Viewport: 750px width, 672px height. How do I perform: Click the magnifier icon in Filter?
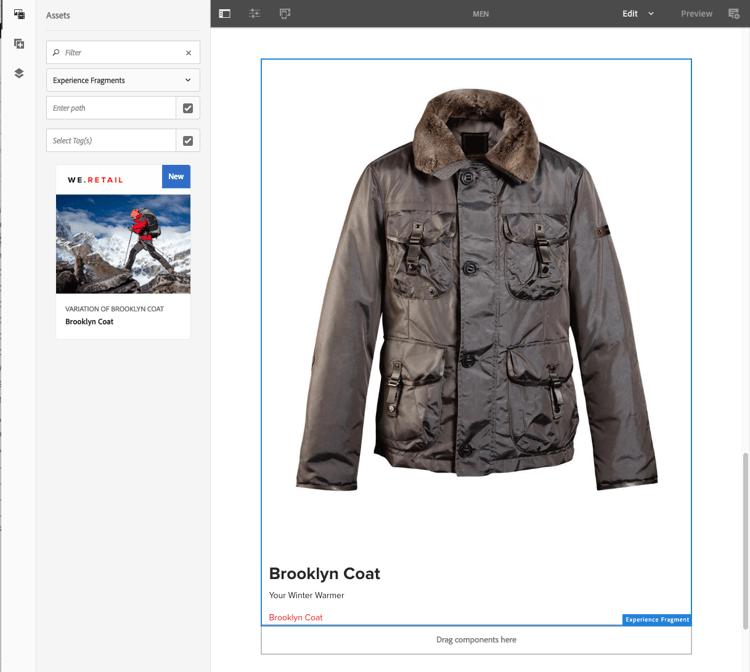tap(56, 53)
